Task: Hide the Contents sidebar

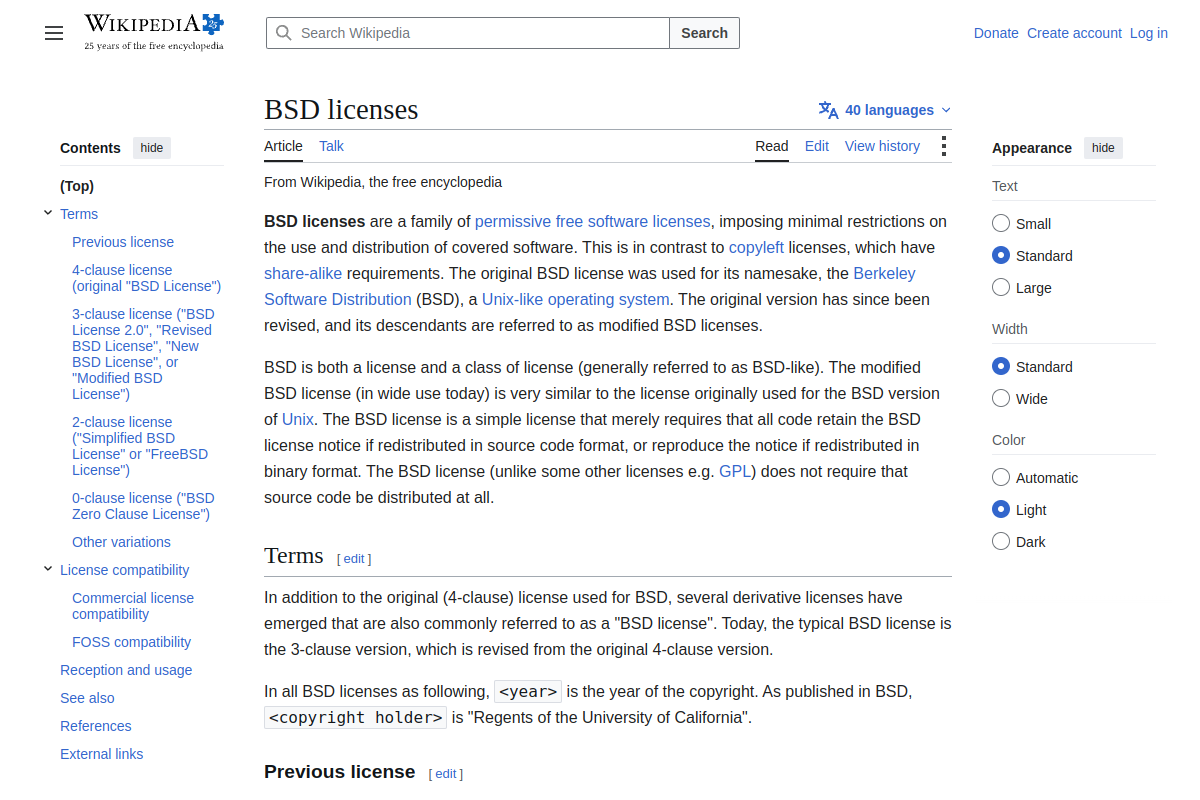Action: click(152, 148)
